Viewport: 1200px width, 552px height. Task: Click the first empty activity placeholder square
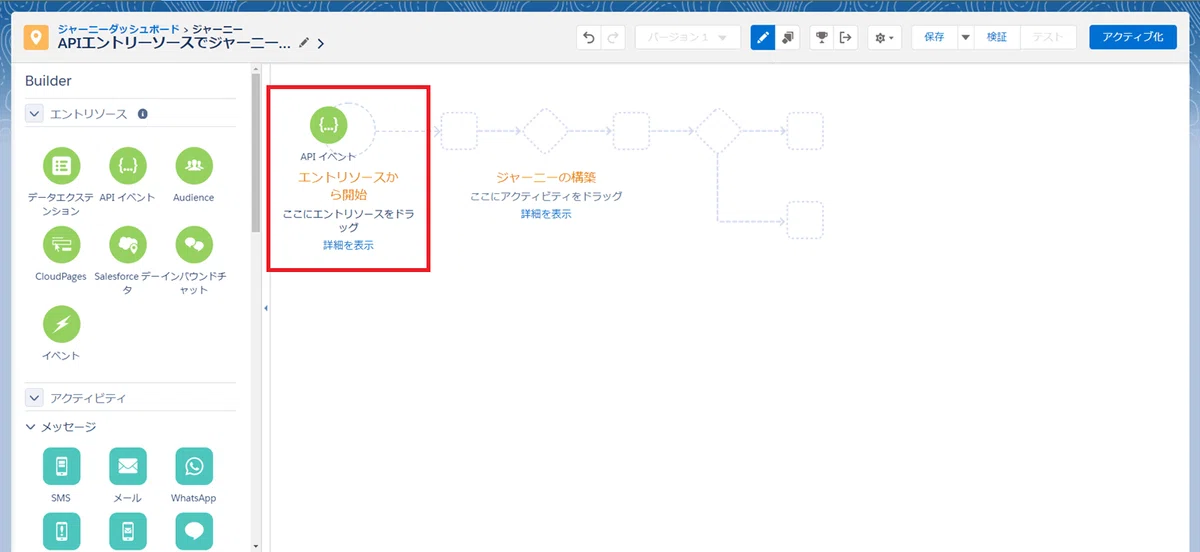click(x=459, y=131)
